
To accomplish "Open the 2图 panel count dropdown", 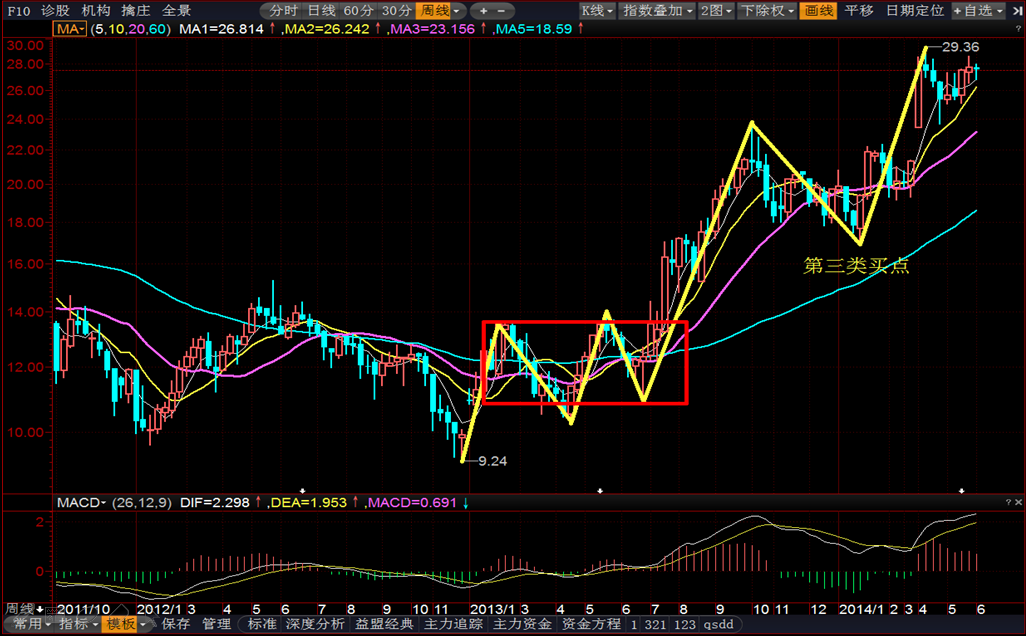I will (x=716, y=10).
